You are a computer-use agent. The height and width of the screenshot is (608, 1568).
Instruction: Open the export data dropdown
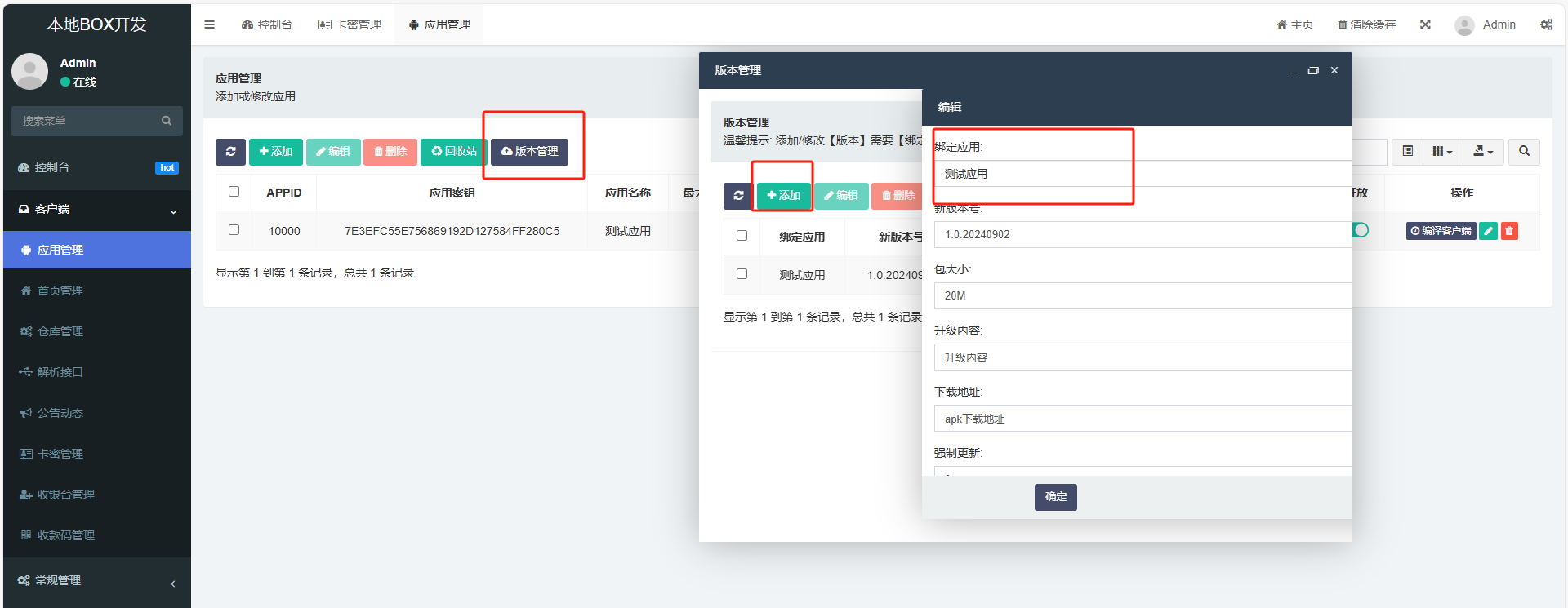tap(1483, 152)
